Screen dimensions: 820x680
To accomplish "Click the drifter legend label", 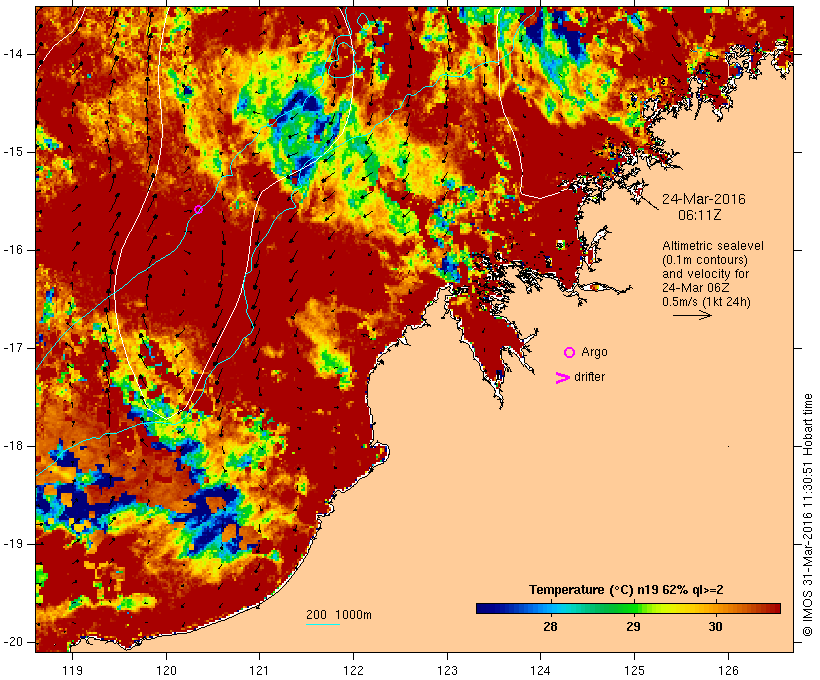I will coord(589,377).
